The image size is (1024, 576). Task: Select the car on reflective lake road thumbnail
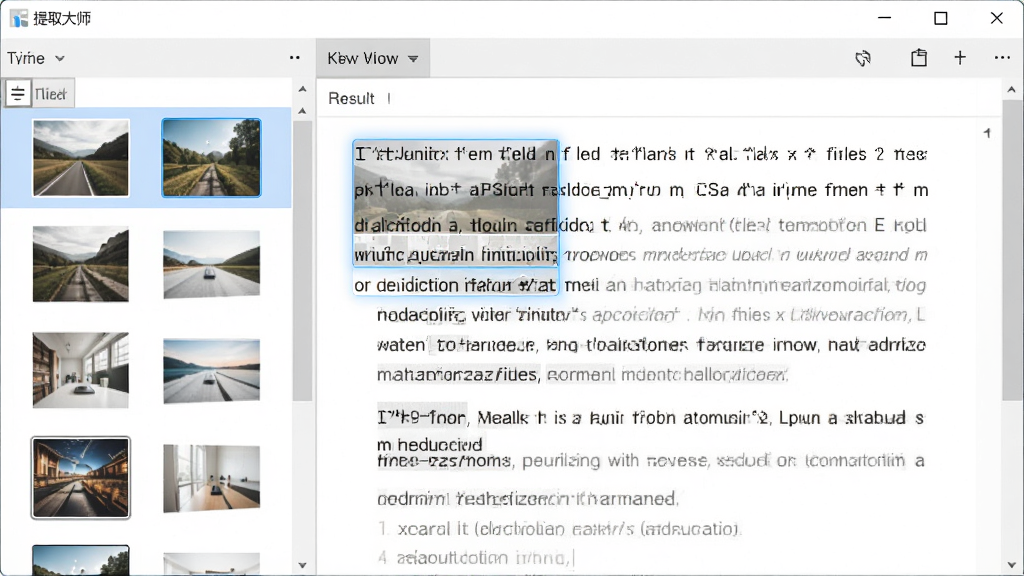coord(212,370)
